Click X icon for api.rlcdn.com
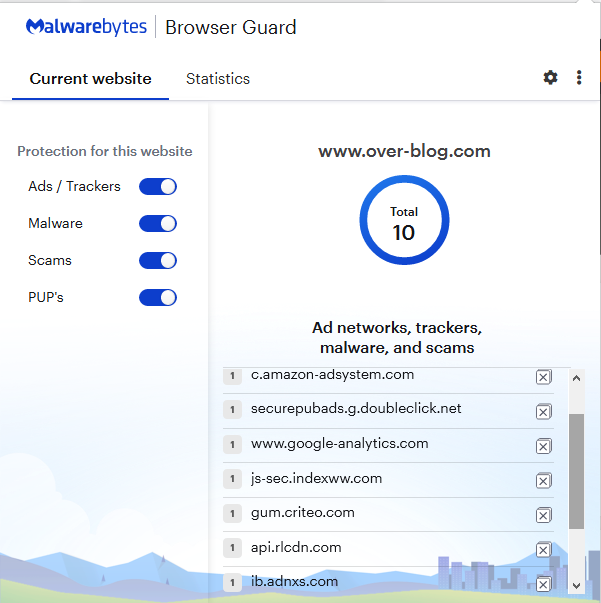Image resolution: width=601 pixels, height=603 pixels. (543, 550)
